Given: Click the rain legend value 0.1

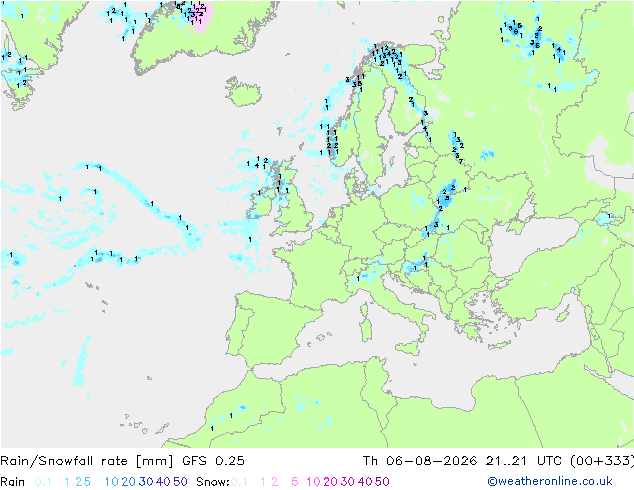Looking at the screenshot, I should click(x=43, y=482).
